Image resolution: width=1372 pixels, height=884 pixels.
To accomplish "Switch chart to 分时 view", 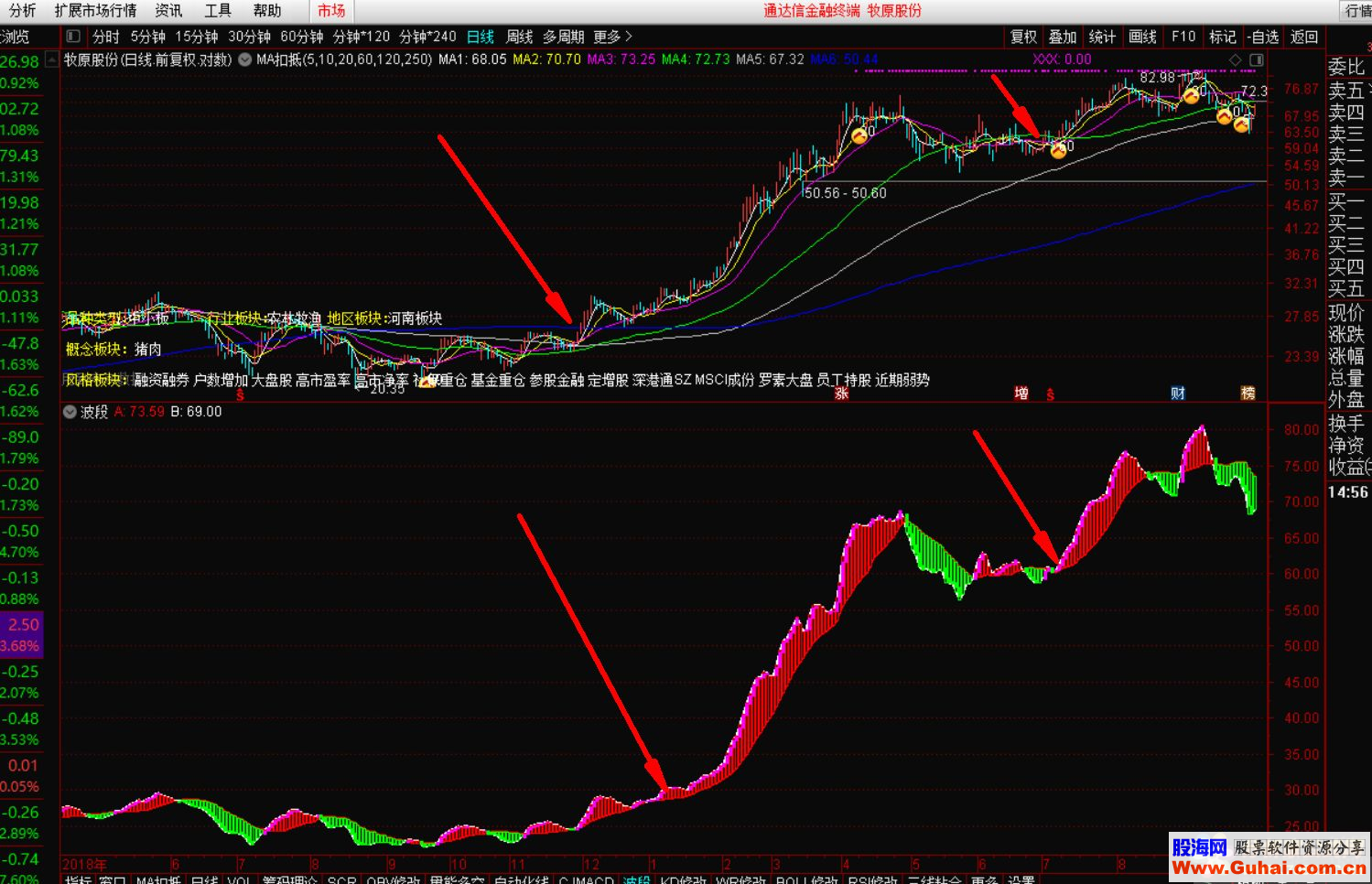I will [106, 37].
